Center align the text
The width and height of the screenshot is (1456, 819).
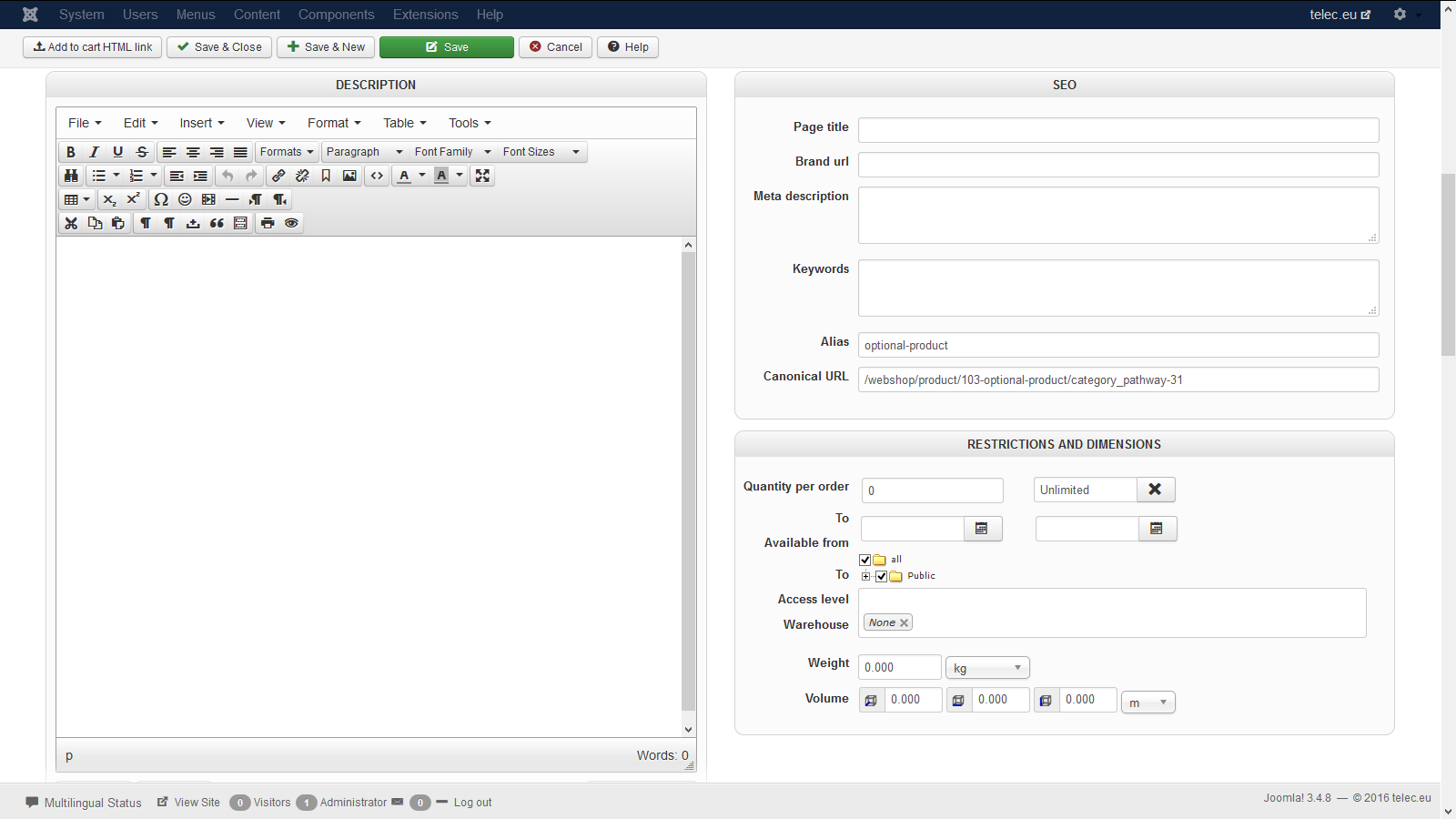(193, 152)
